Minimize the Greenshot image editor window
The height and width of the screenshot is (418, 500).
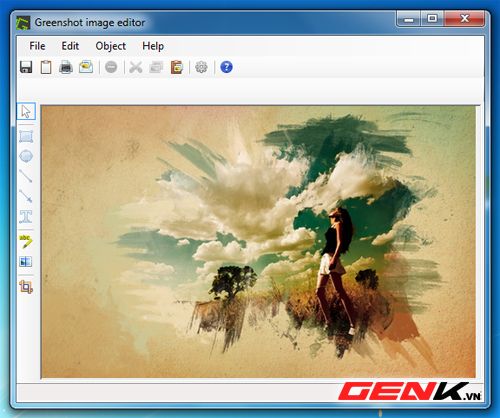coord(409,19)
